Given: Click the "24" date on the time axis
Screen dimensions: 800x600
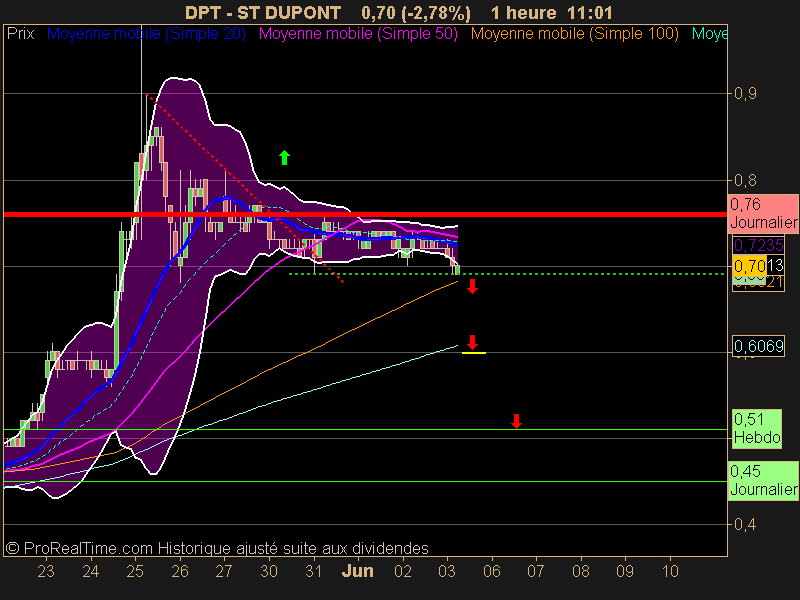Looking at the screenshot, I should tap(90, 571).
